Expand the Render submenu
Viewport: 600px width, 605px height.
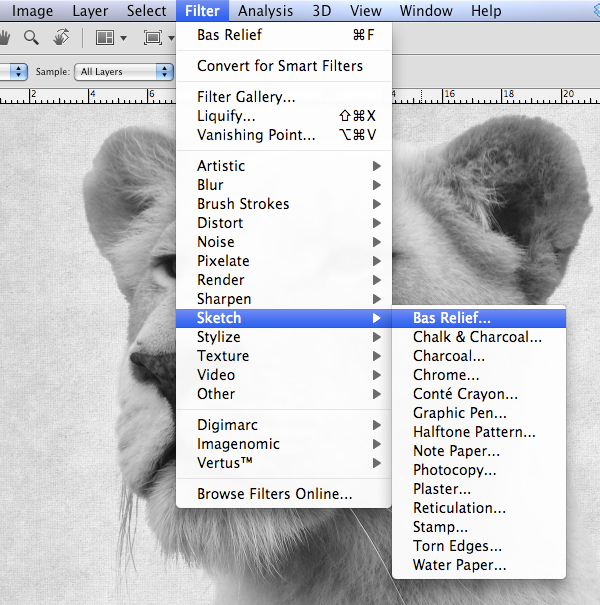tap(284, 280)
